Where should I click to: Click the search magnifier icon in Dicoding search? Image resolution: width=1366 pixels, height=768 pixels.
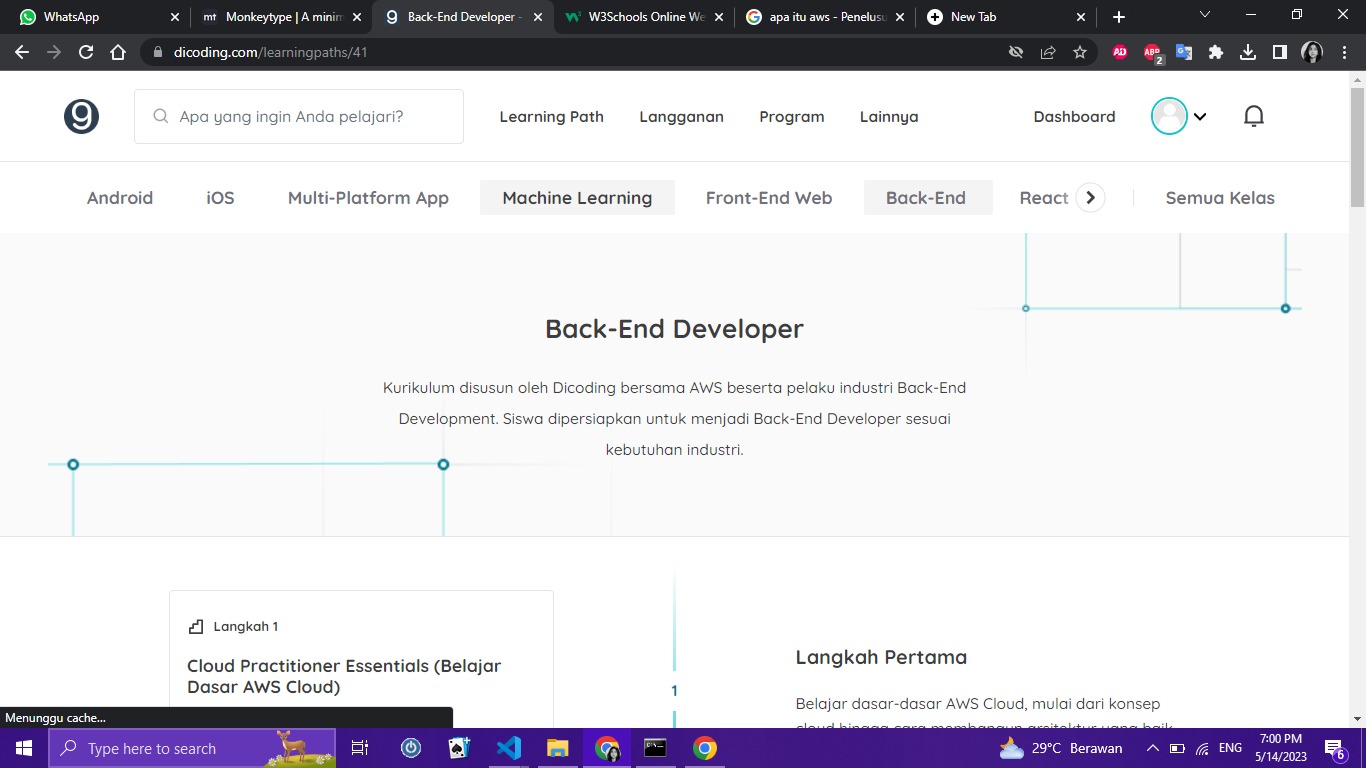pos(160,116)
